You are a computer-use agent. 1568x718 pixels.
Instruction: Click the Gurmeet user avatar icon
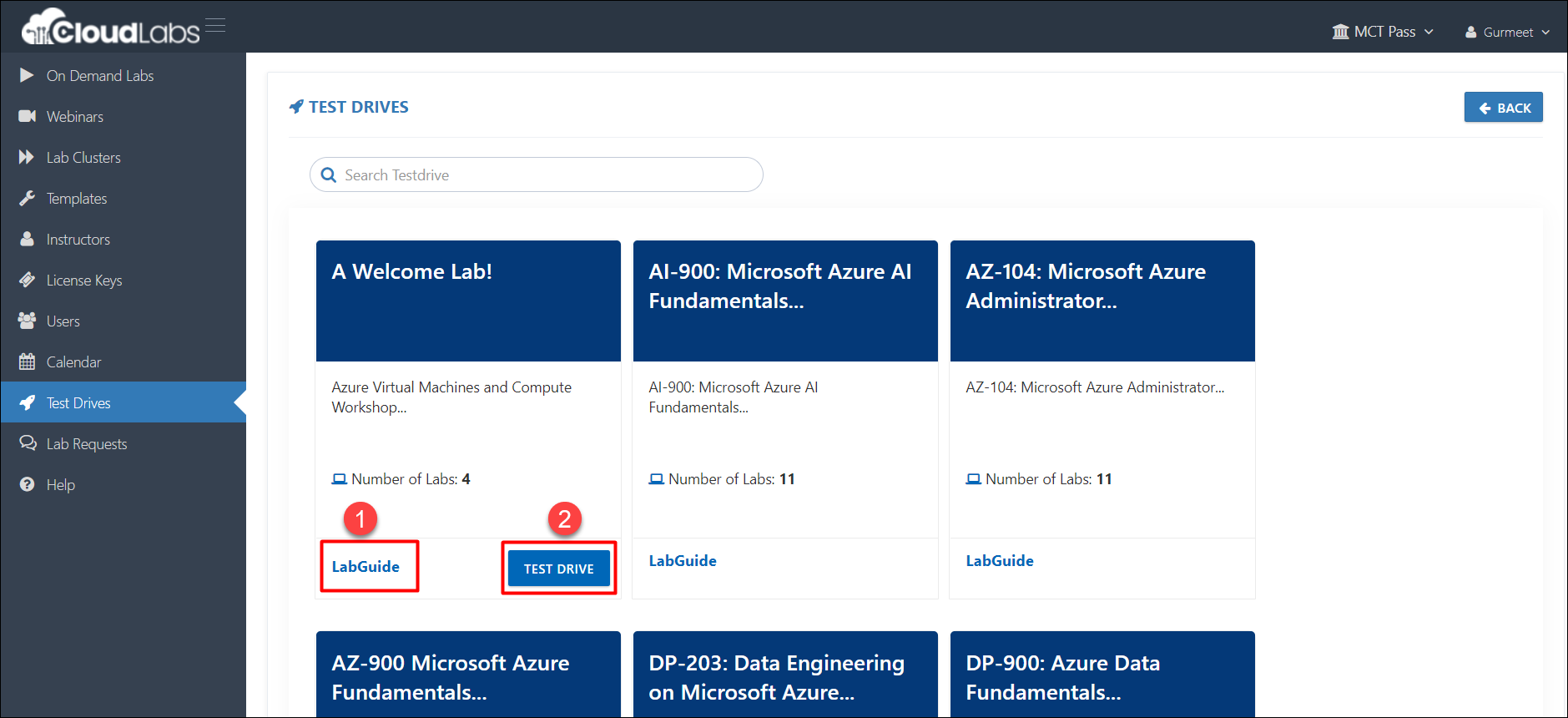(x=1471, y=32)
